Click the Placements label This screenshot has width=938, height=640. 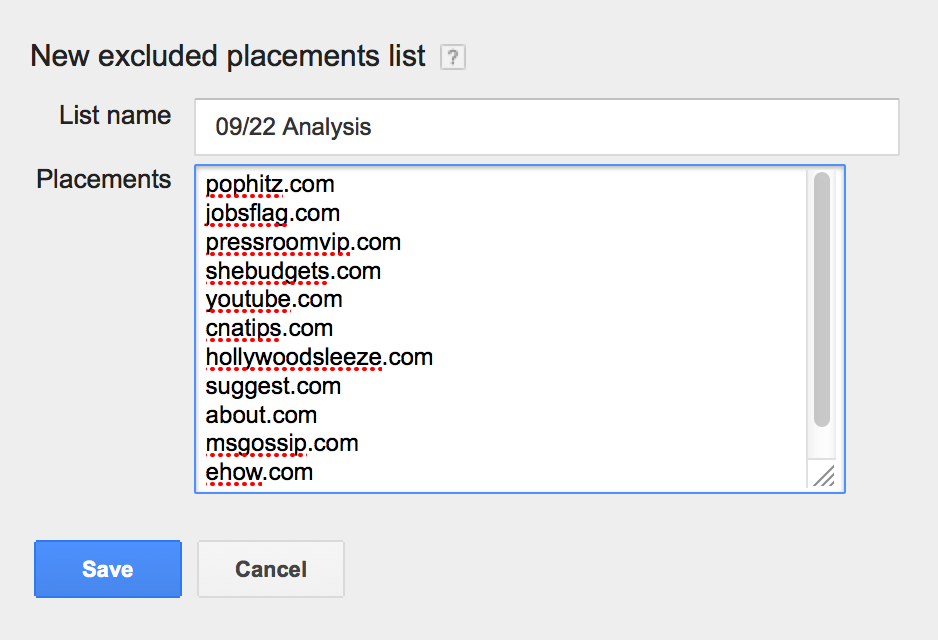[x=103, y=179]
